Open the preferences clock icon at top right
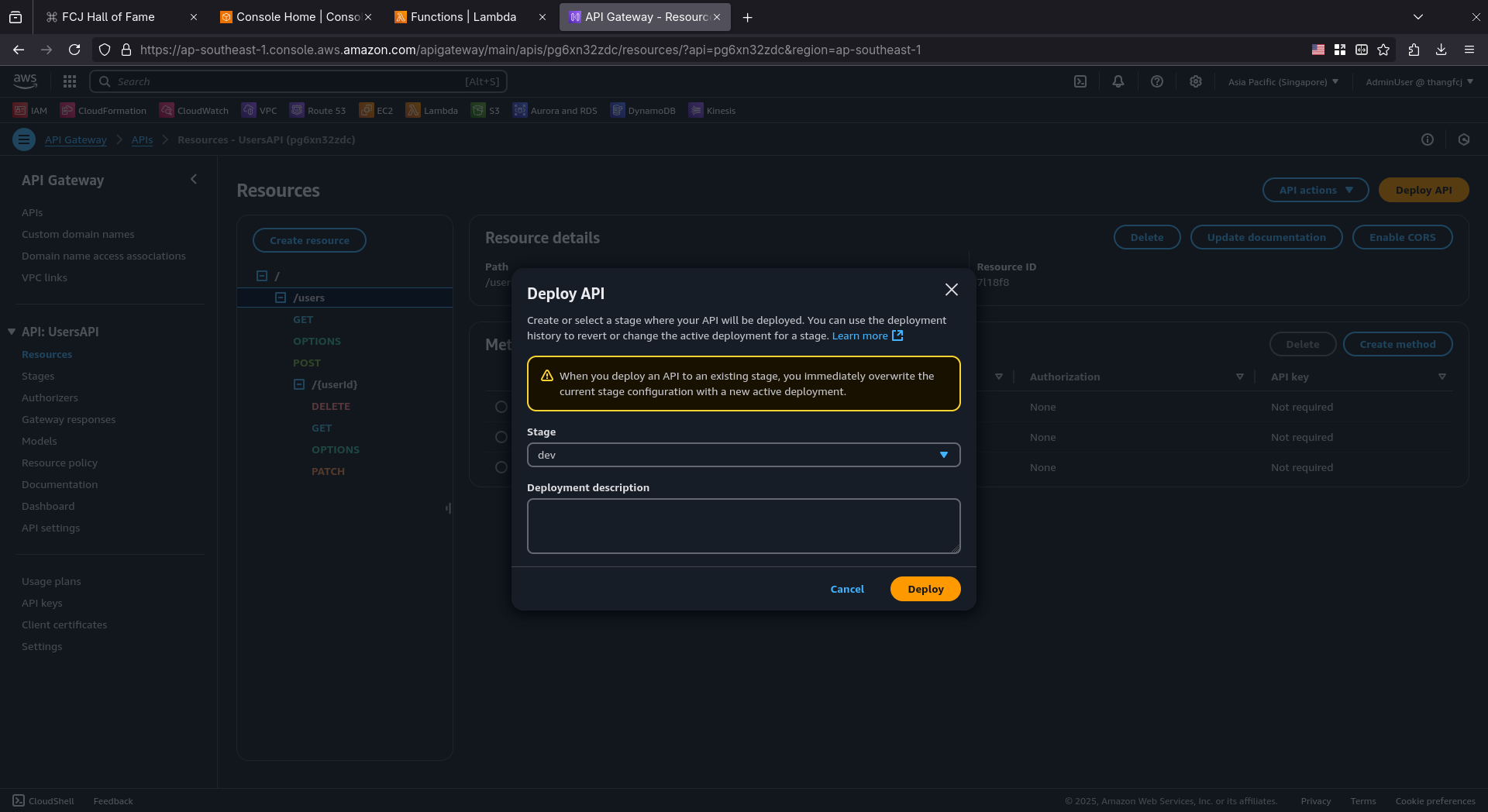1488x812 pixels. (x=1464, y=139)
